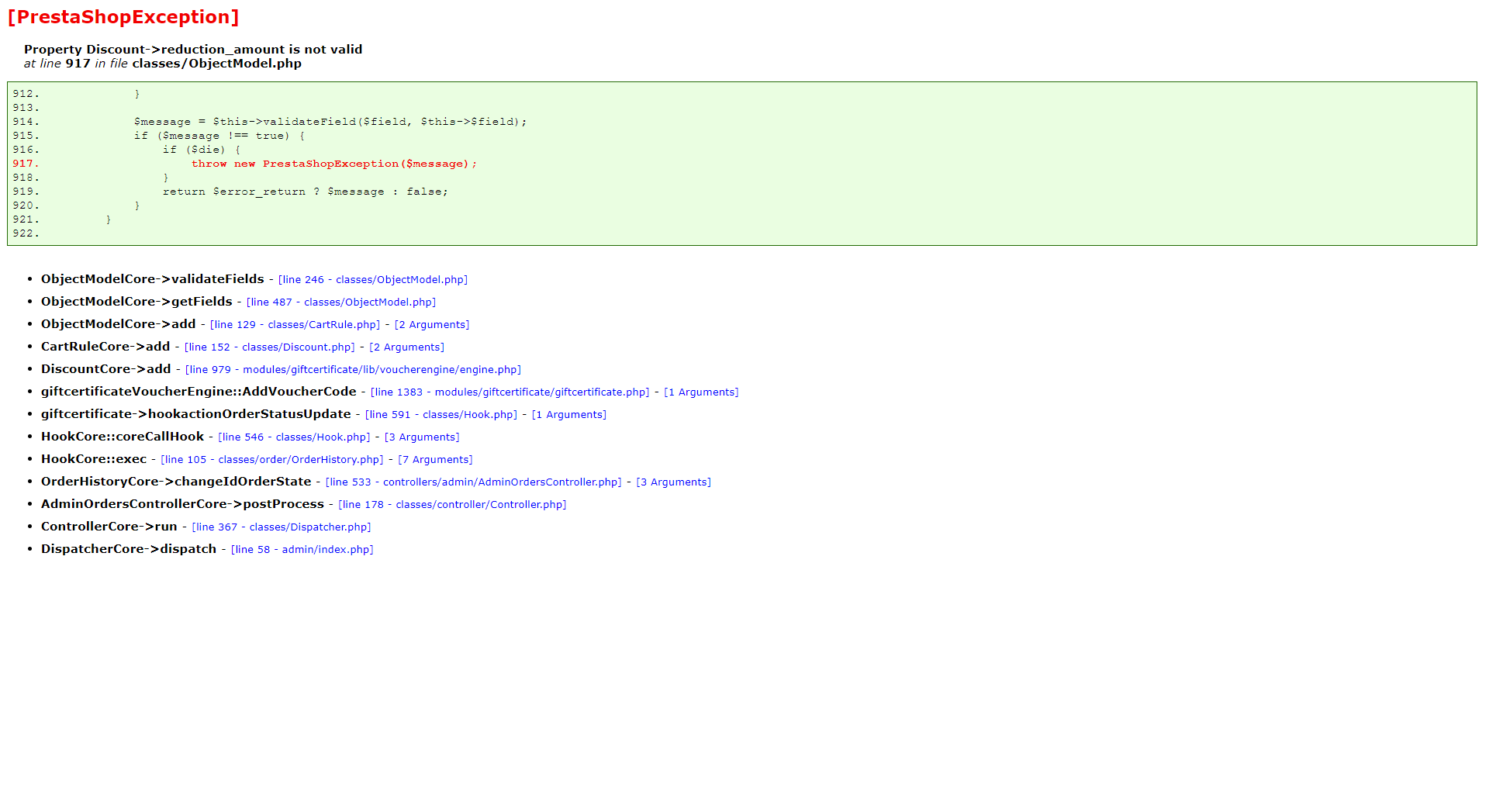Expand 7 Arguments for HookCore::exec
The image size is (1489, 812).
435,460
